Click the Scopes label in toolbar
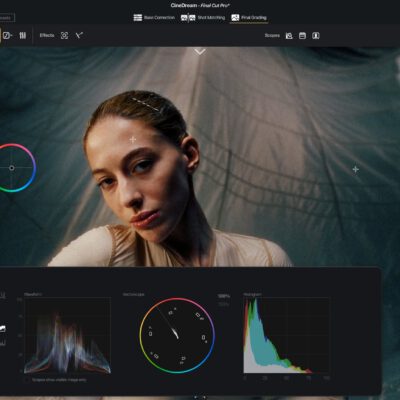Screen dimensions: 400x400 (x=272, y=35)
